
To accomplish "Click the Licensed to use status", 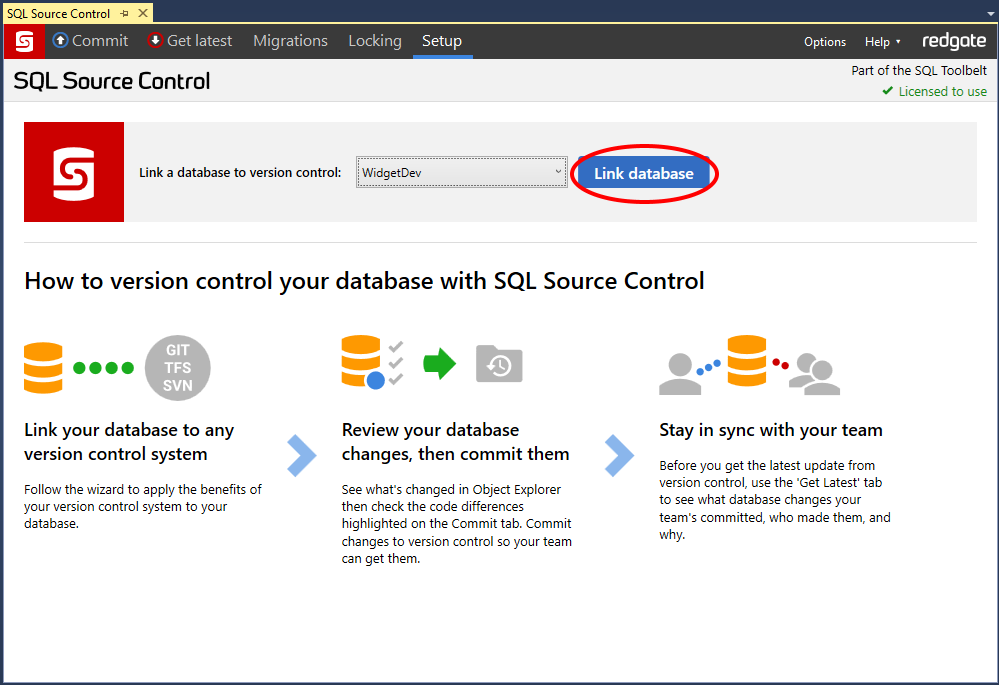I will 934,91.
